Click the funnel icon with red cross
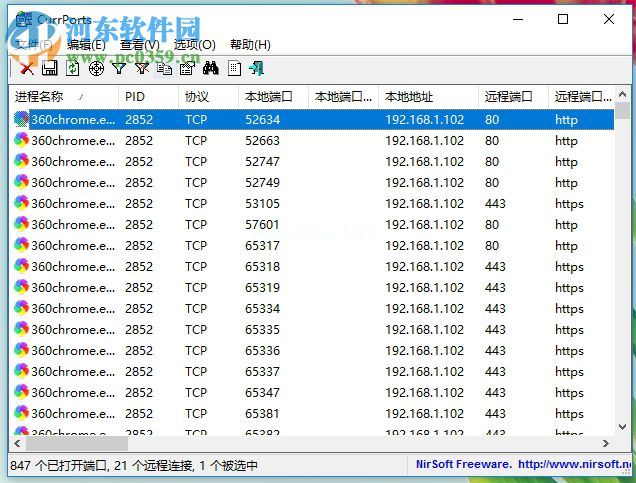The image size is (636, 483). [142, 68]
